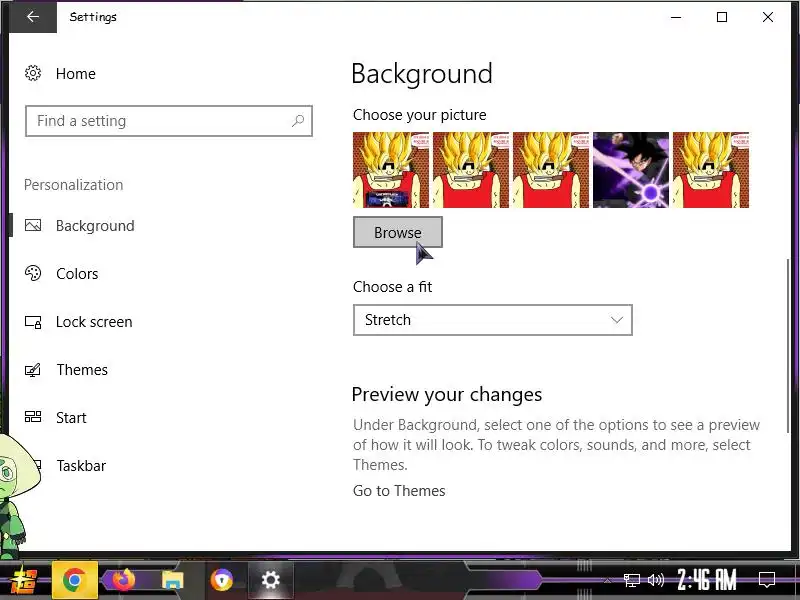This screenshot has width=800, height=600.
Task: Click Home in the sidebar
Action: coord(76,73)
